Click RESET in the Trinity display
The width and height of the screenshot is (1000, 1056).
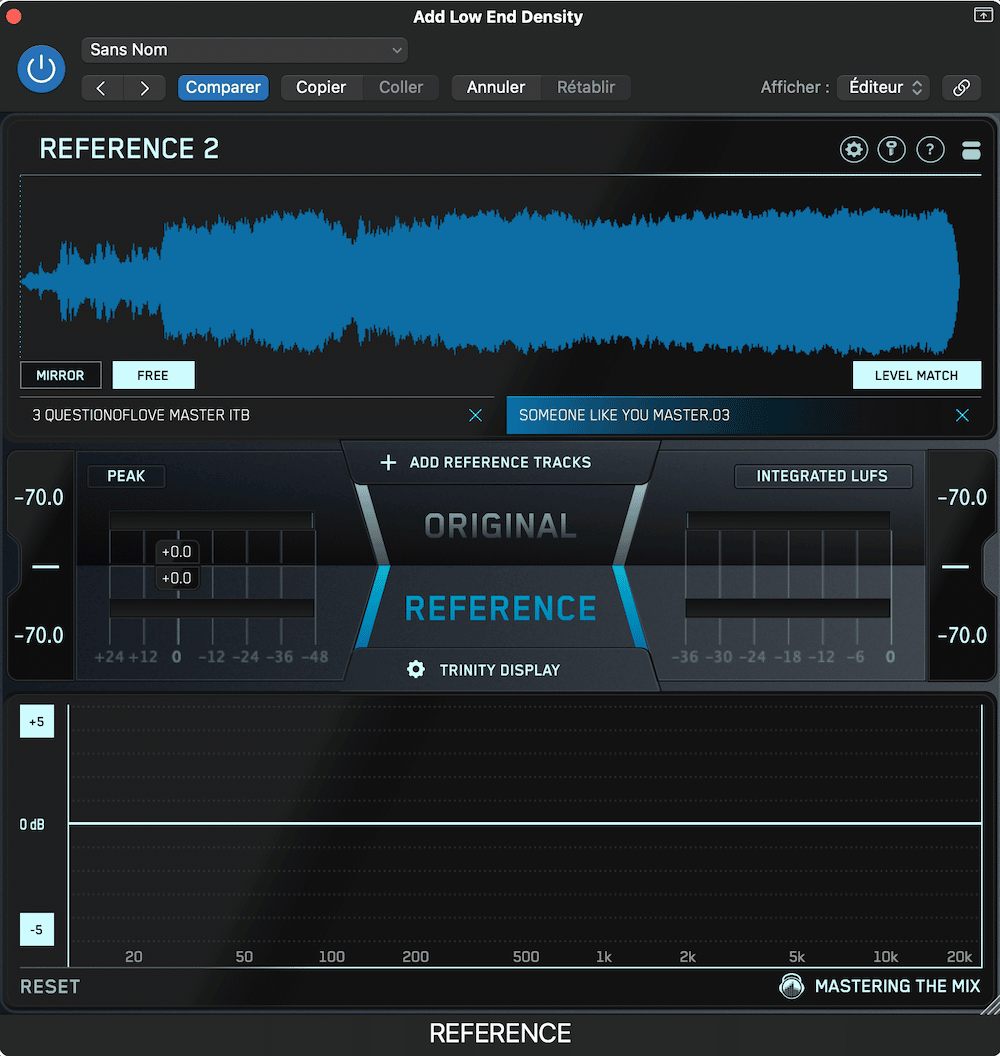[50, 987]
